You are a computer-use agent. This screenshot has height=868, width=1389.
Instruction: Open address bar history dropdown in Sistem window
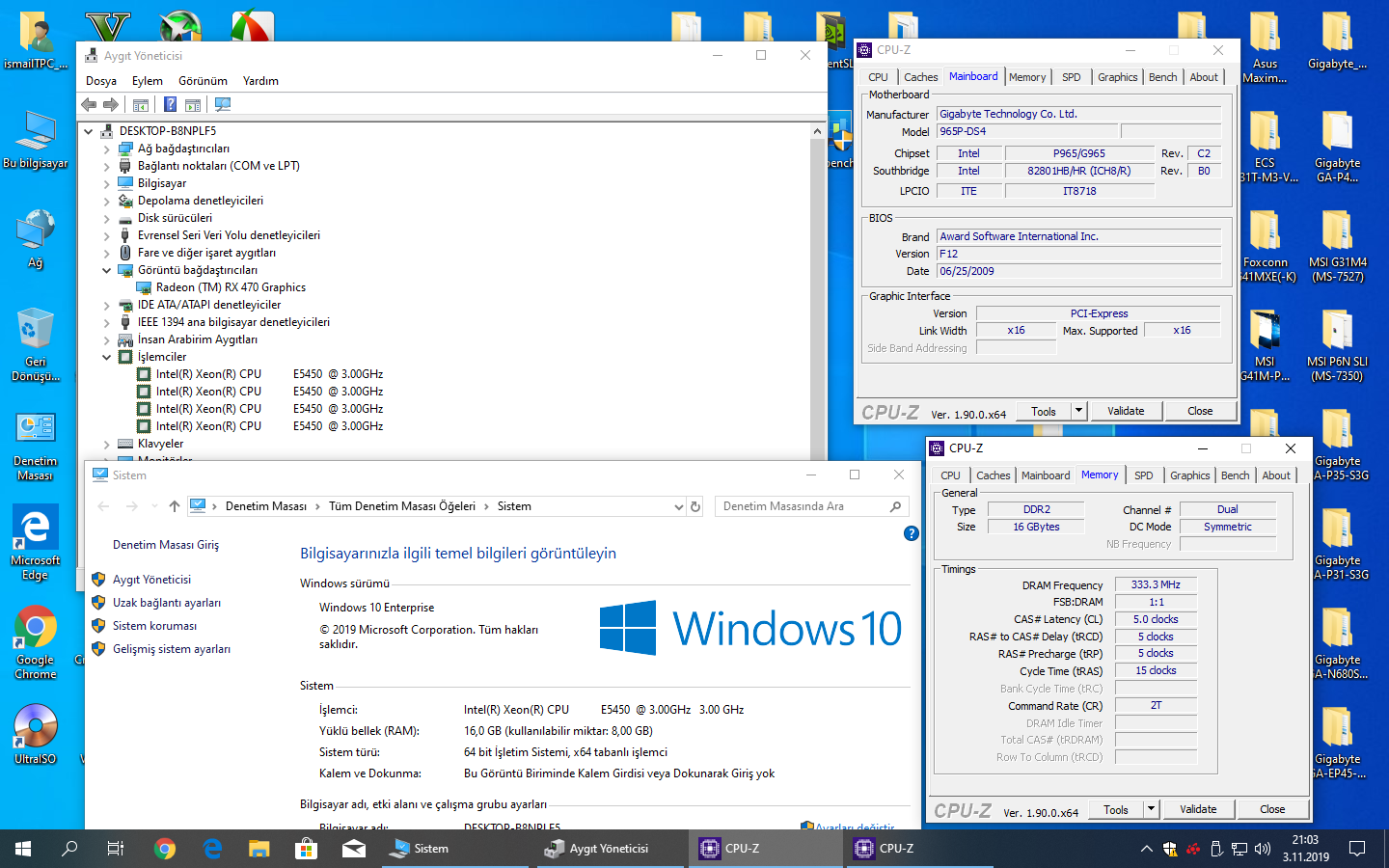[x=679, y=506]
